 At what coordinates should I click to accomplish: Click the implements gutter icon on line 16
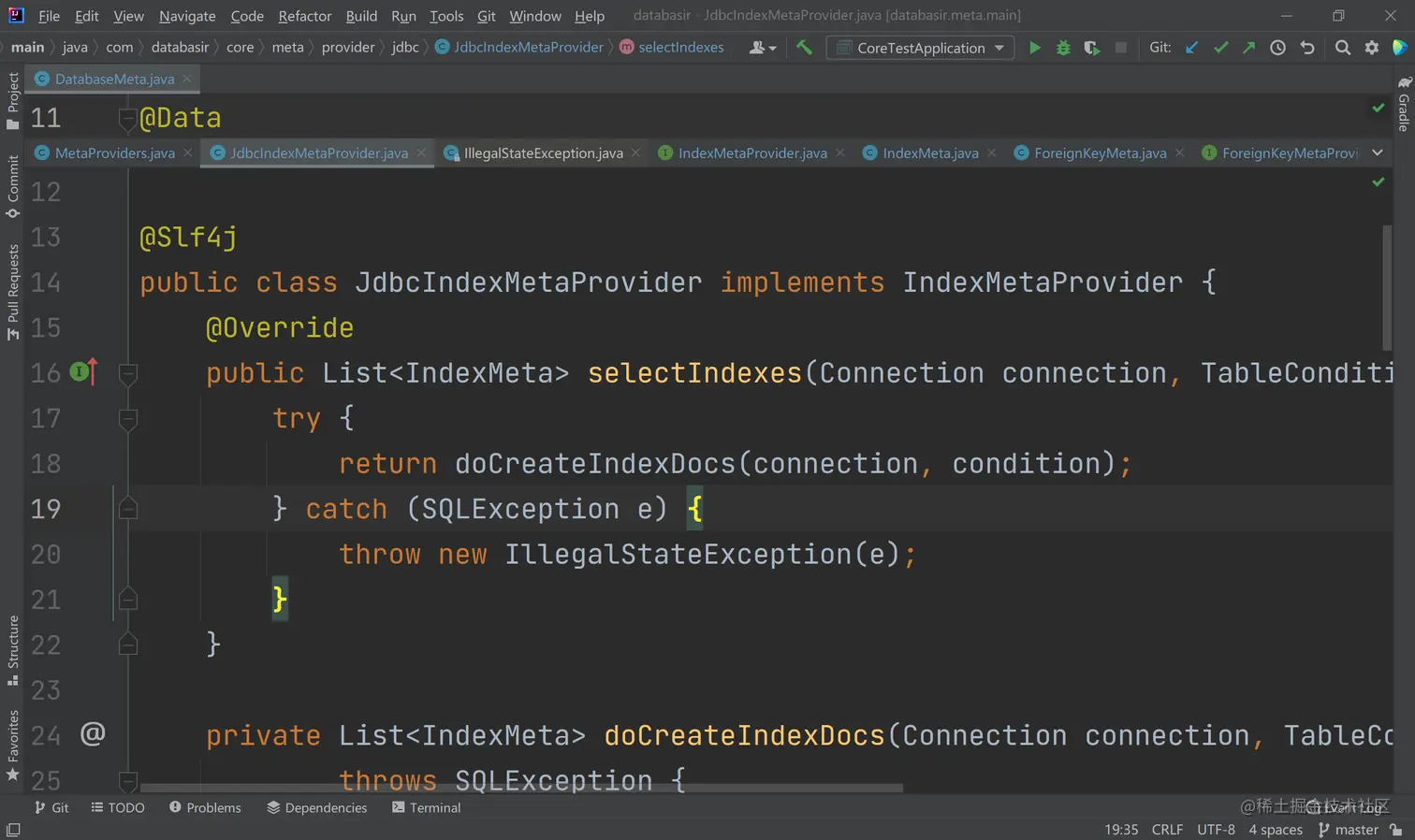point(83,372)
